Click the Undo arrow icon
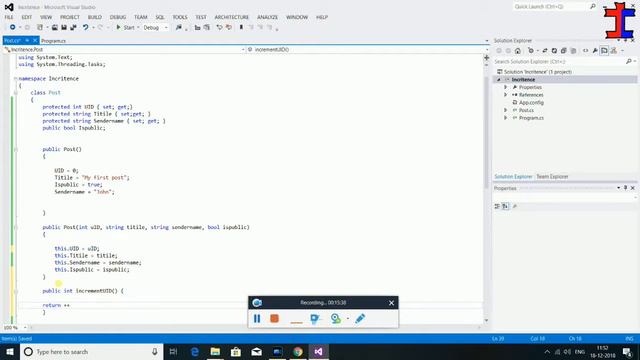The height and width of the screenshot is (360, 640). click(85, 27)
